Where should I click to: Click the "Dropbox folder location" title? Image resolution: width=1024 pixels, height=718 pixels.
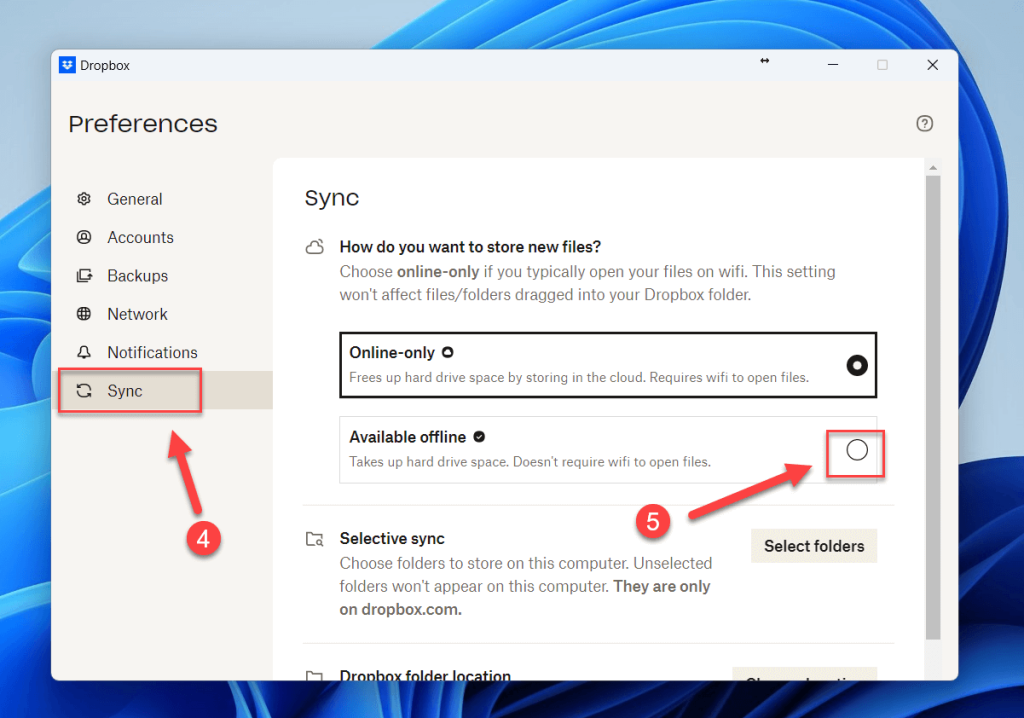425,674
